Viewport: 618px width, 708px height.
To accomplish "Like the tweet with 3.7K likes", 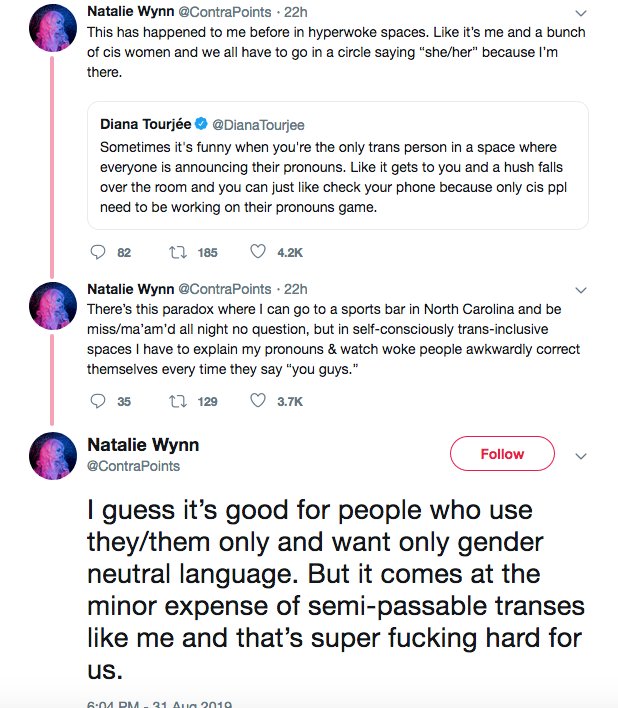I will point(257,401).
